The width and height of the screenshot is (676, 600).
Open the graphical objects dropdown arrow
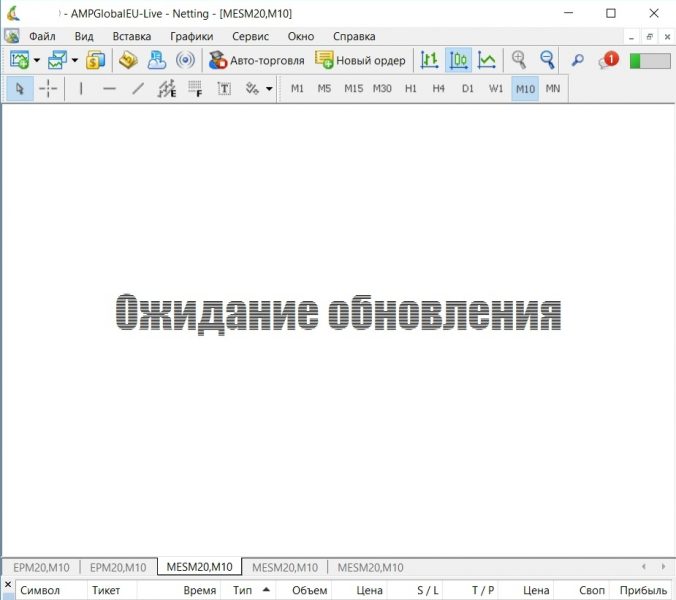click(x=269, y=89)
